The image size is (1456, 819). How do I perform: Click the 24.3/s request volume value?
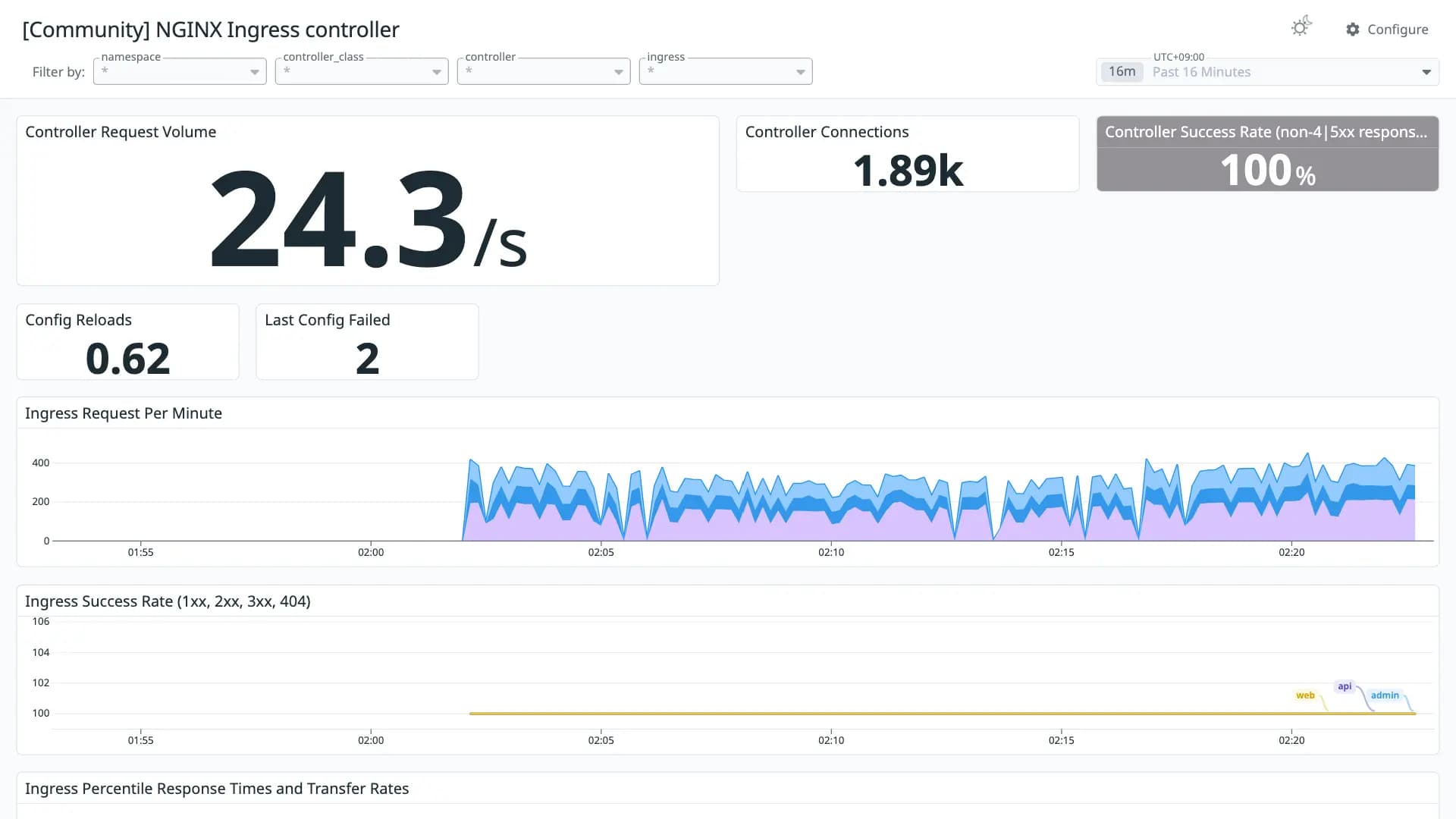pos(368,219)
